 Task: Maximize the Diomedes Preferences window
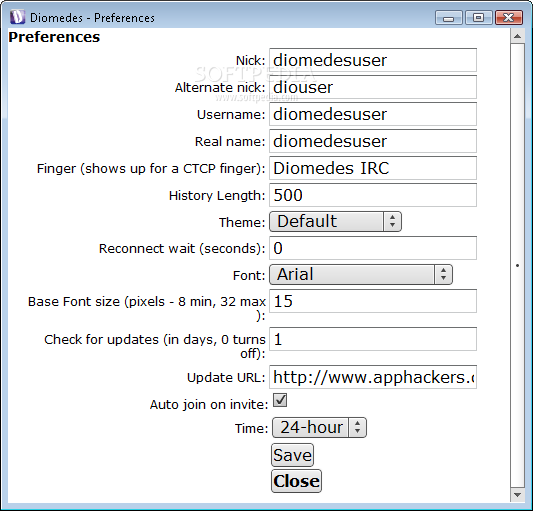(479, 18)
